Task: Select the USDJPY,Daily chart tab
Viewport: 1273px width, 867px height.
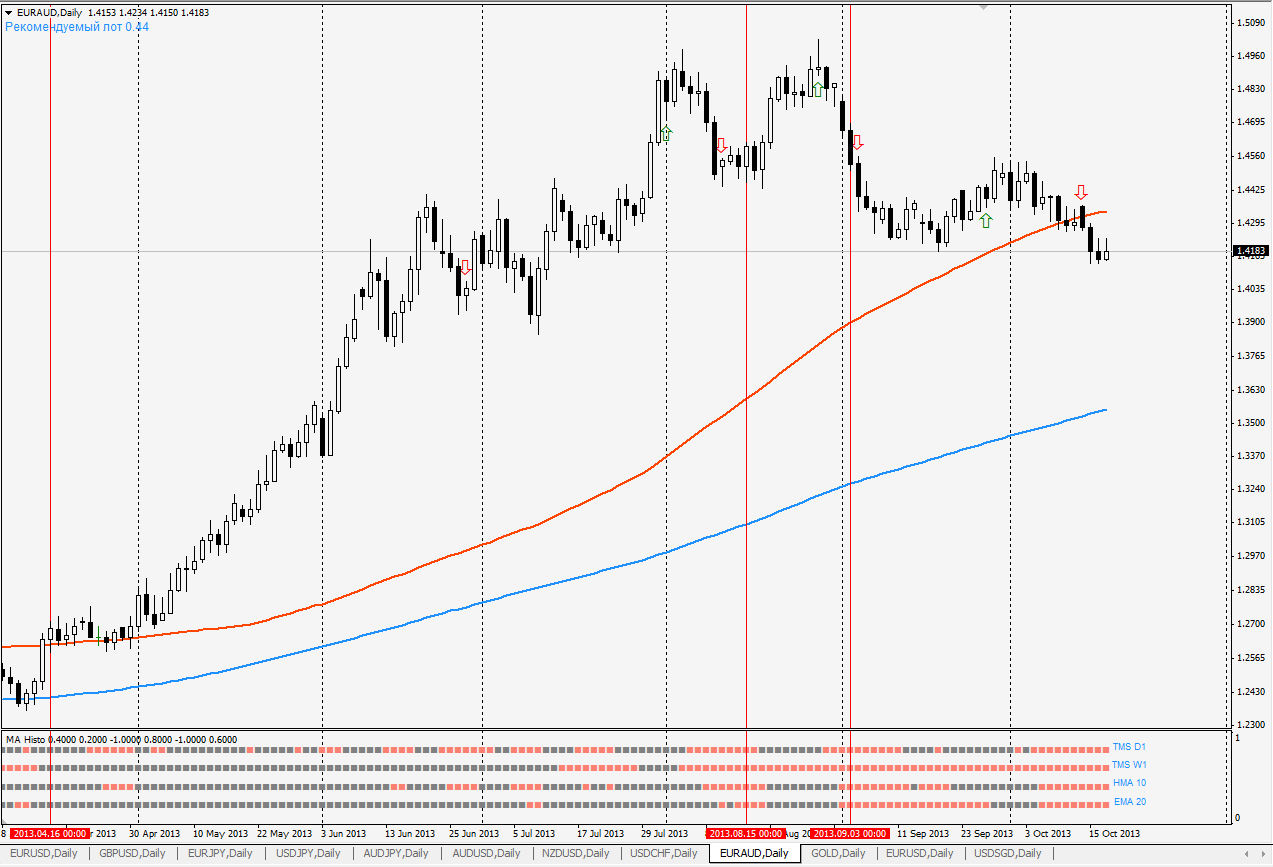Action: tap(308, 853)
